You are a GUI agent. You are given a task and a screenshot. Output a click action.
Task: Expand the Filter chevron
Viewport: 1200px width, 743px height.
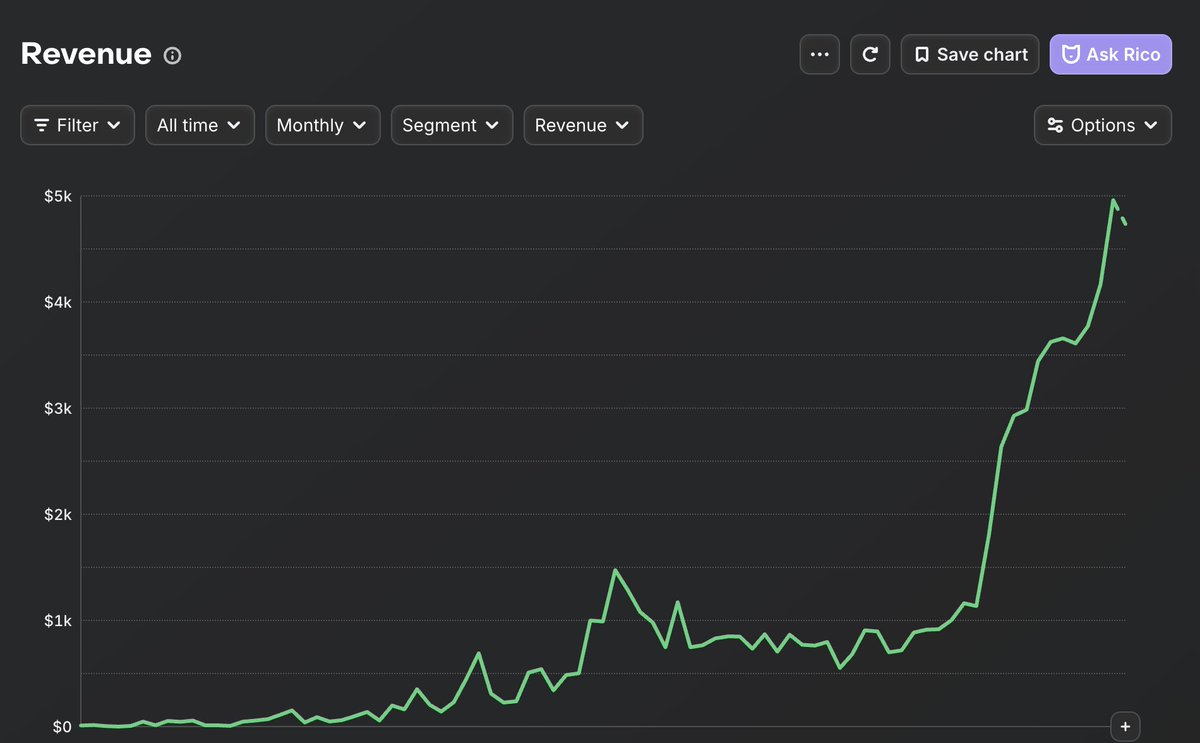(x=114, y=125)
